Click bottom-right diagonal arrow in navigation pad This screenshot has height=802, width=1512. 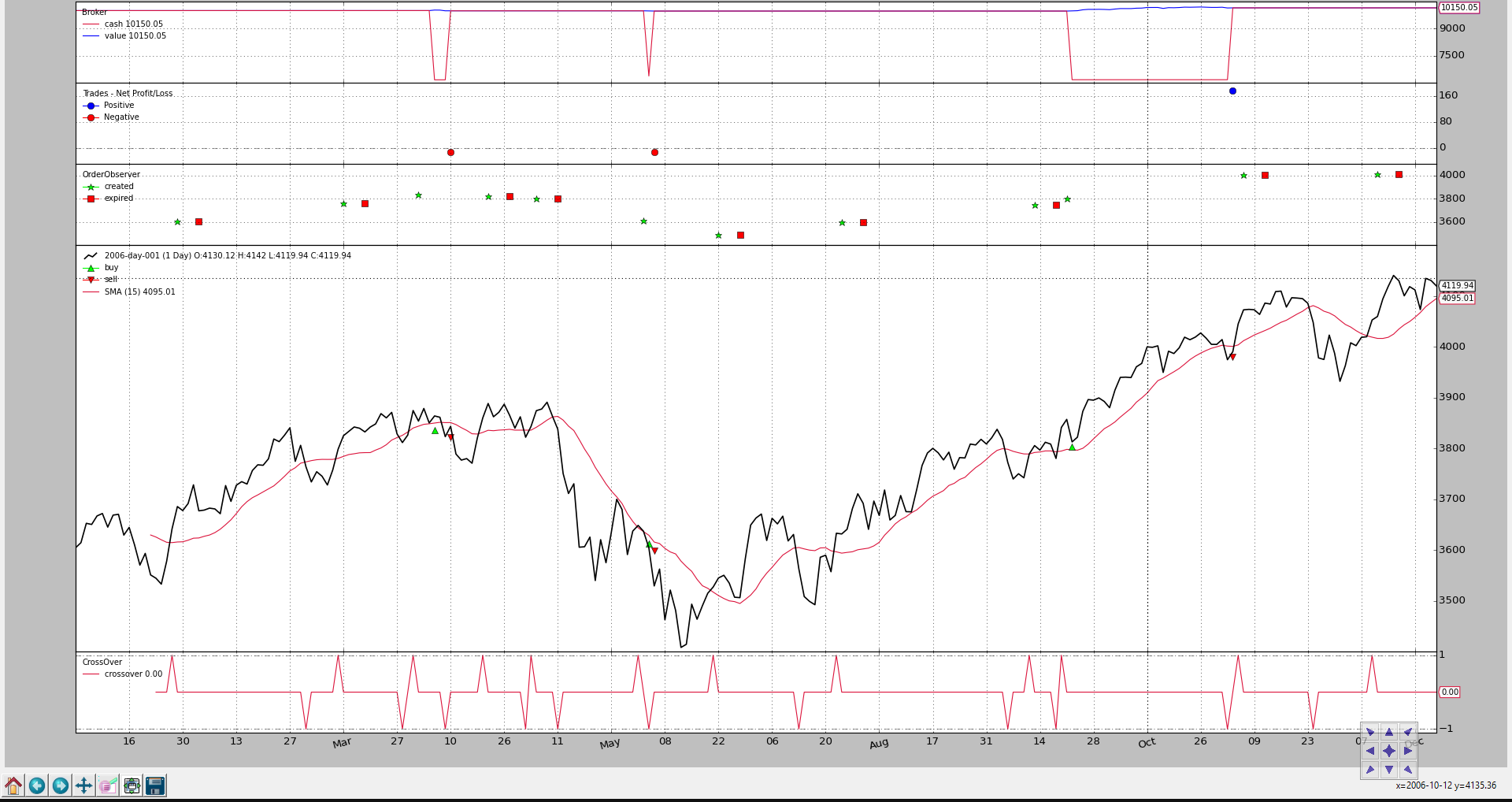click(x=1408, y=770)
